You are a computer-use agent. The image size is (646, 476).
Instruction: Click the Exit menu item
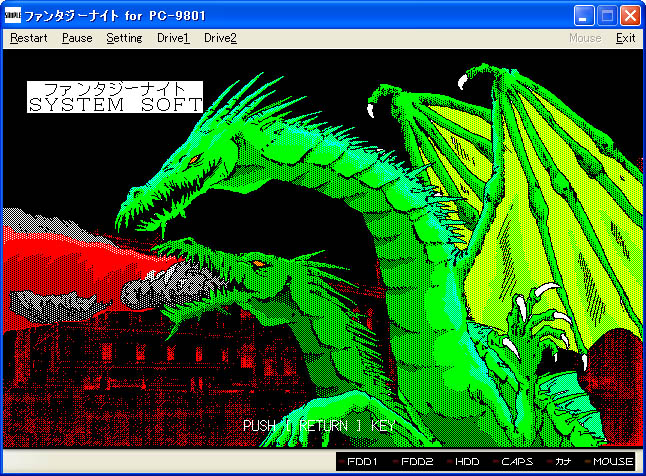click(625, 38)
